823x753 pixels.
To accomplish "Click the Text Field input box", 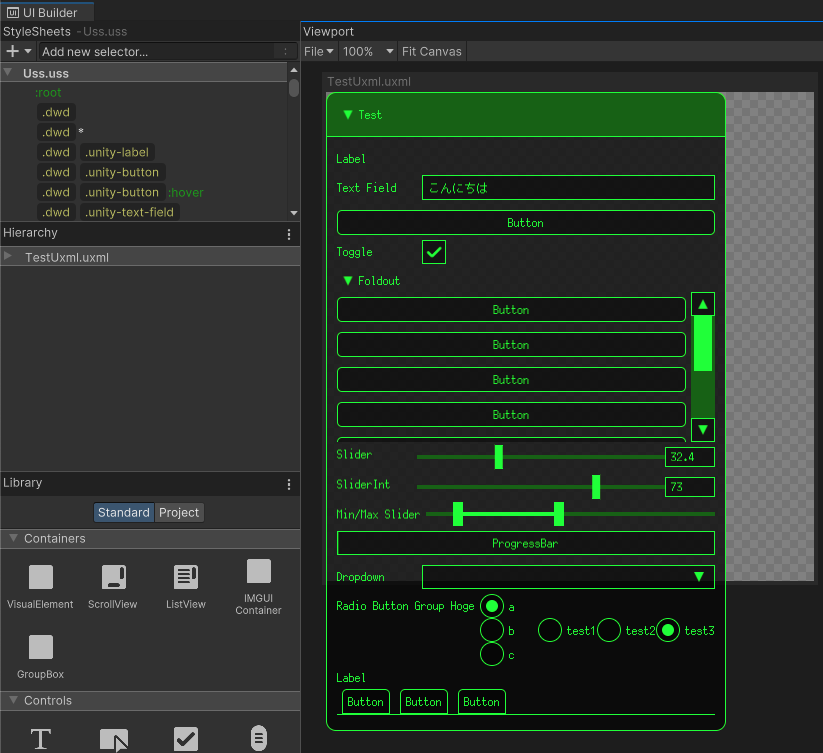I will tap(568, 188).
